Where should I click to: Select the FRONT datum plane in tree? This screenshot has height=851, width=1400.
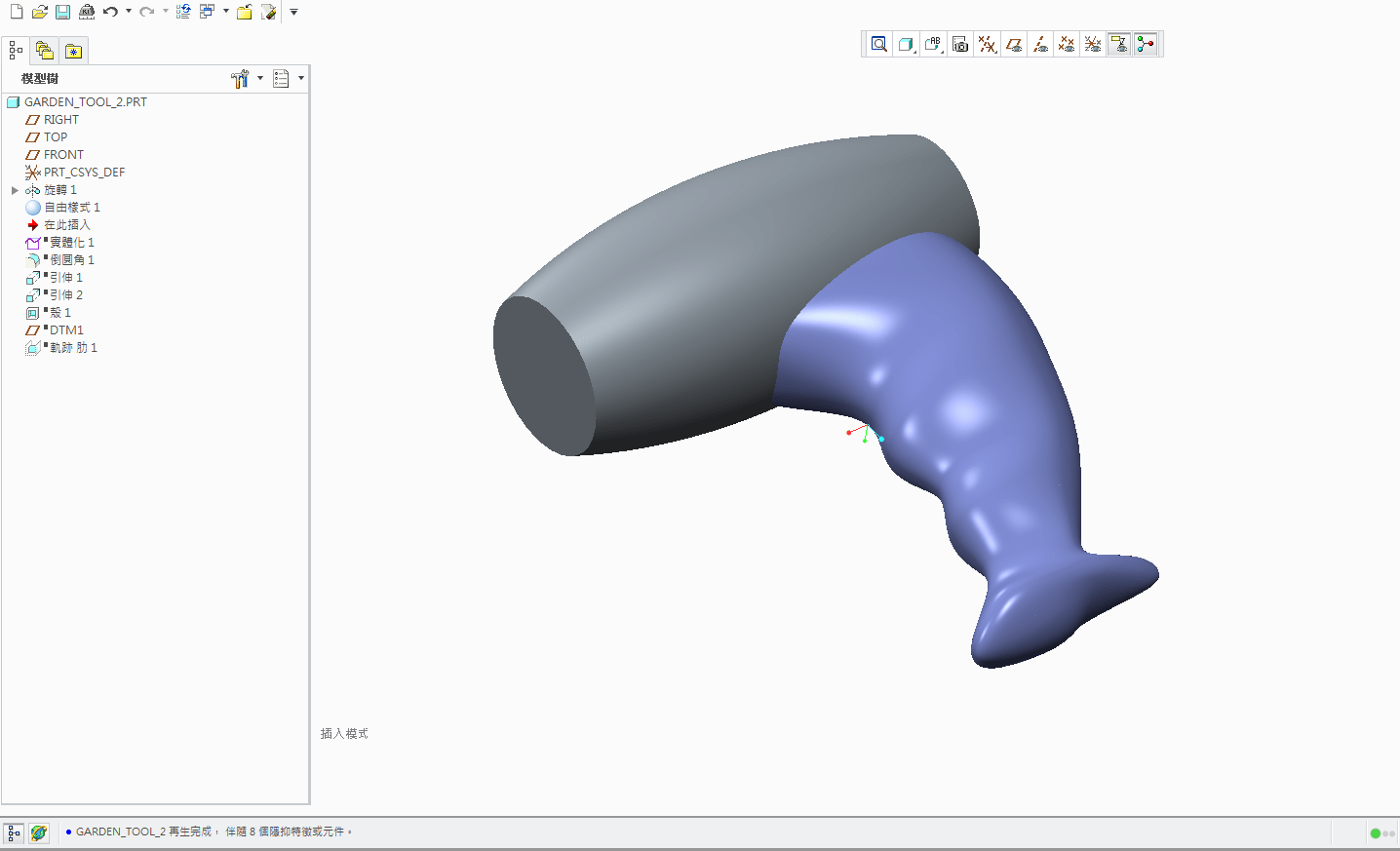63,155
